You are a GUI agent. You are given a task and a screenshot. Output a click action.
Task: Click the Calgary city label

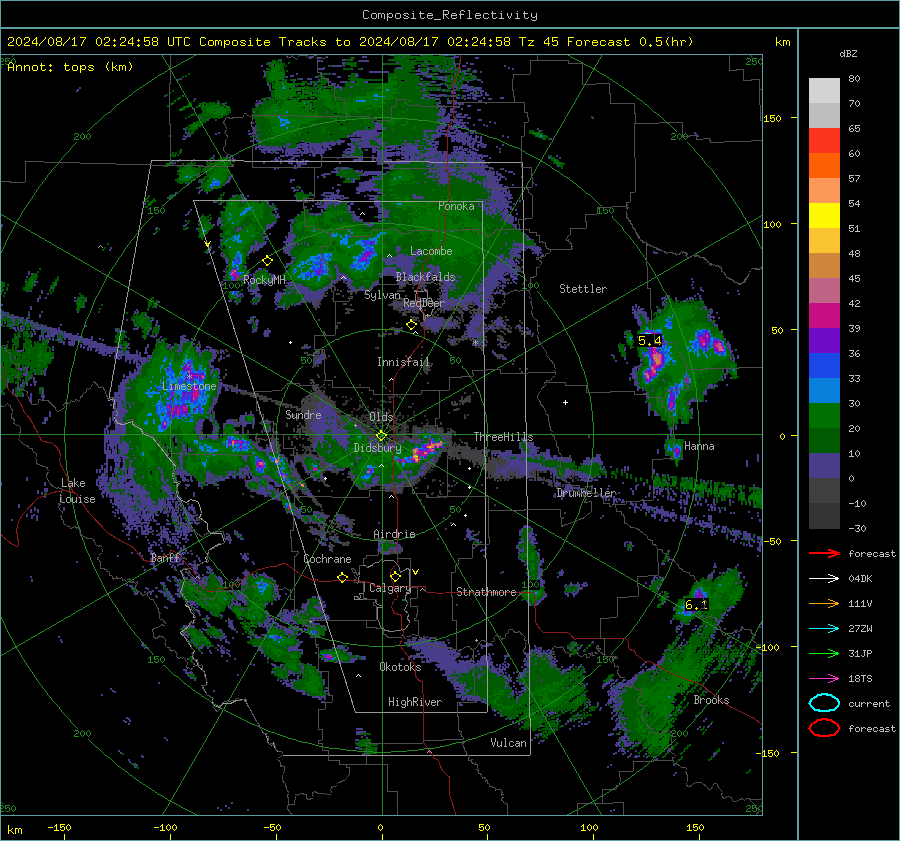click(390, 588)
